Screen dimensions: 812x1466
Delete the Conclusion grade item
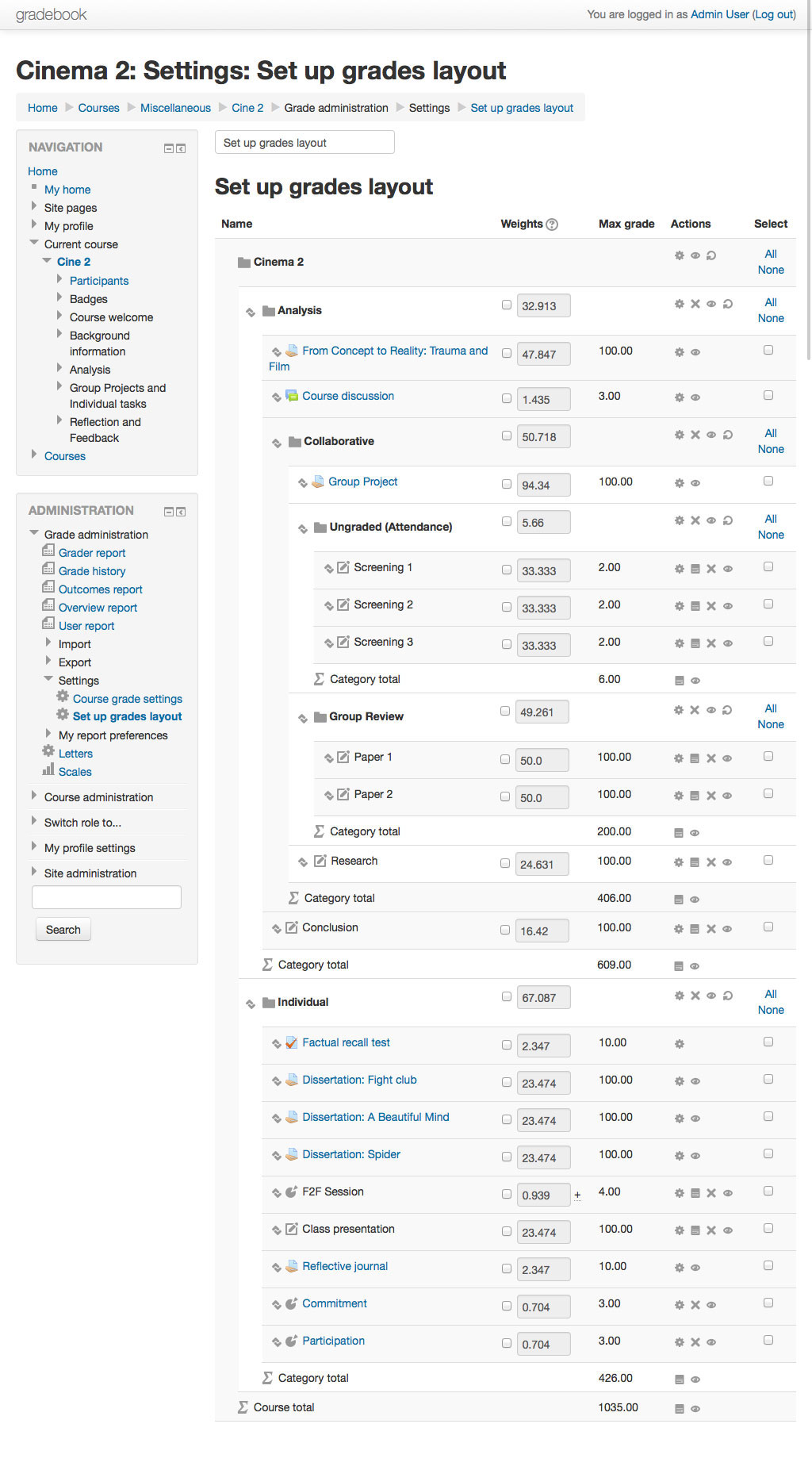(x=711, y=929)
